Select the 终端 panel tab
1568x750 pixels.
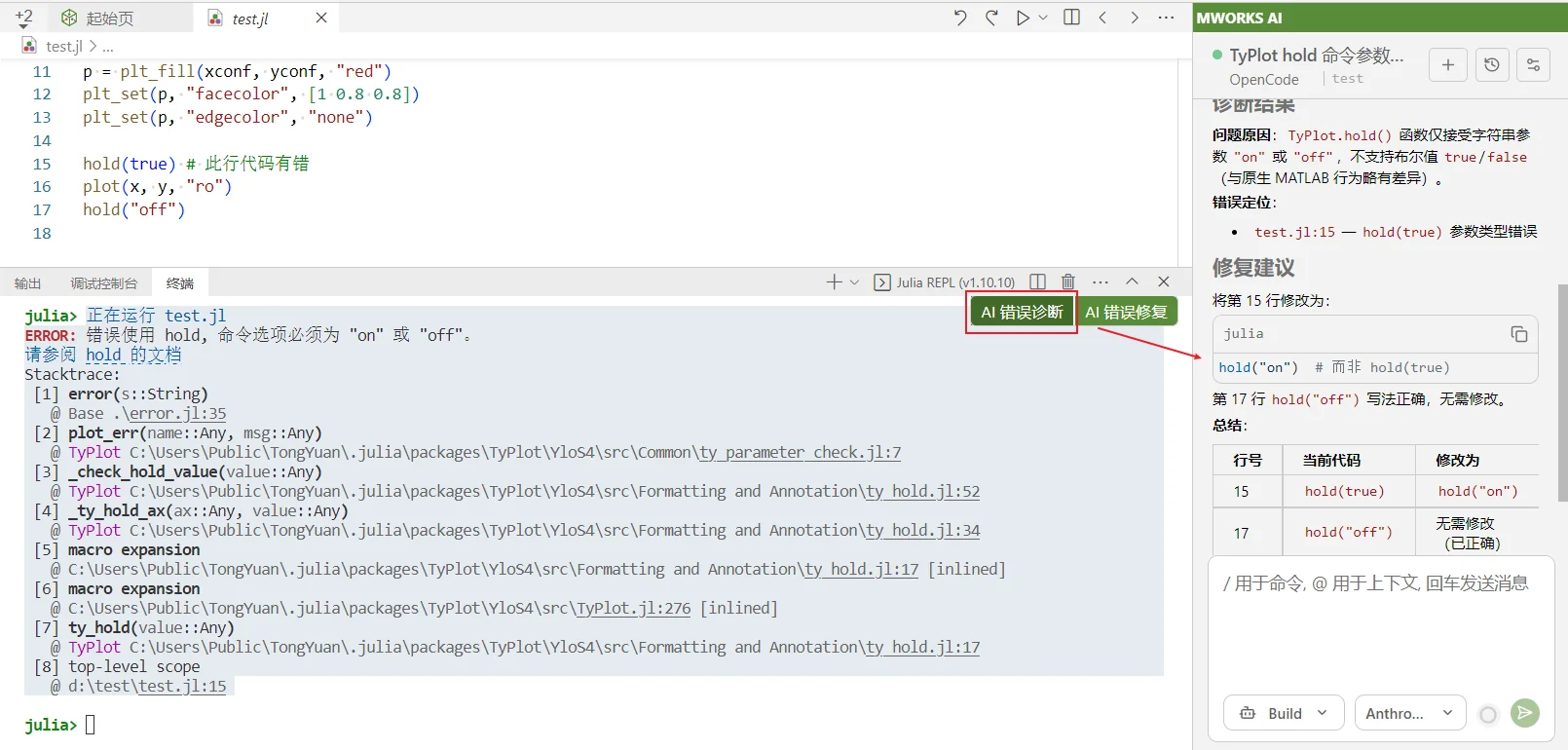point(180,283)
